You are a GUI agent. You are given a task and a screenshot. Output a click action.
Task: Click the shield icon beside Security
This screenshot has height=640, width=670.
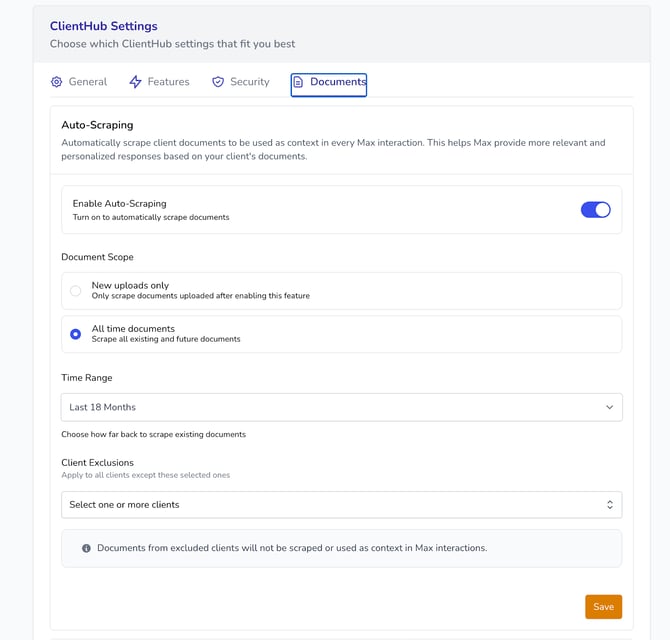point(218,82)
